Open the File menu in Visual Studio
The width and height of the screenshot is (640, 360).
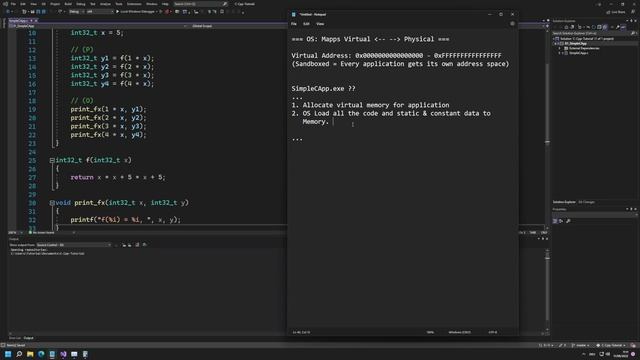pos(13,4)
